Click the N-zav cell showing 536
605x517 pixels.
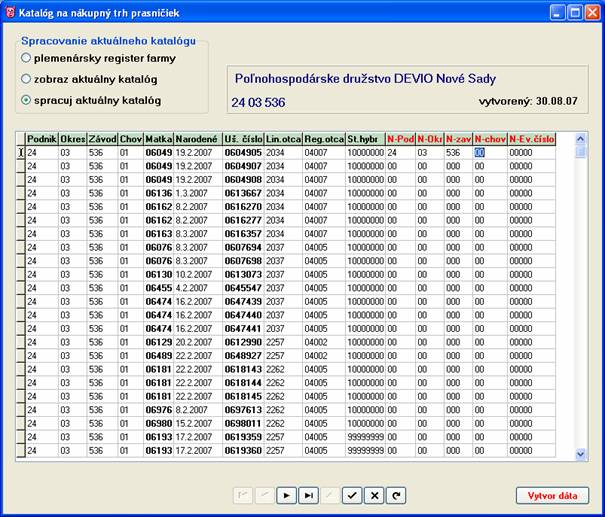[x=458, y=153]
